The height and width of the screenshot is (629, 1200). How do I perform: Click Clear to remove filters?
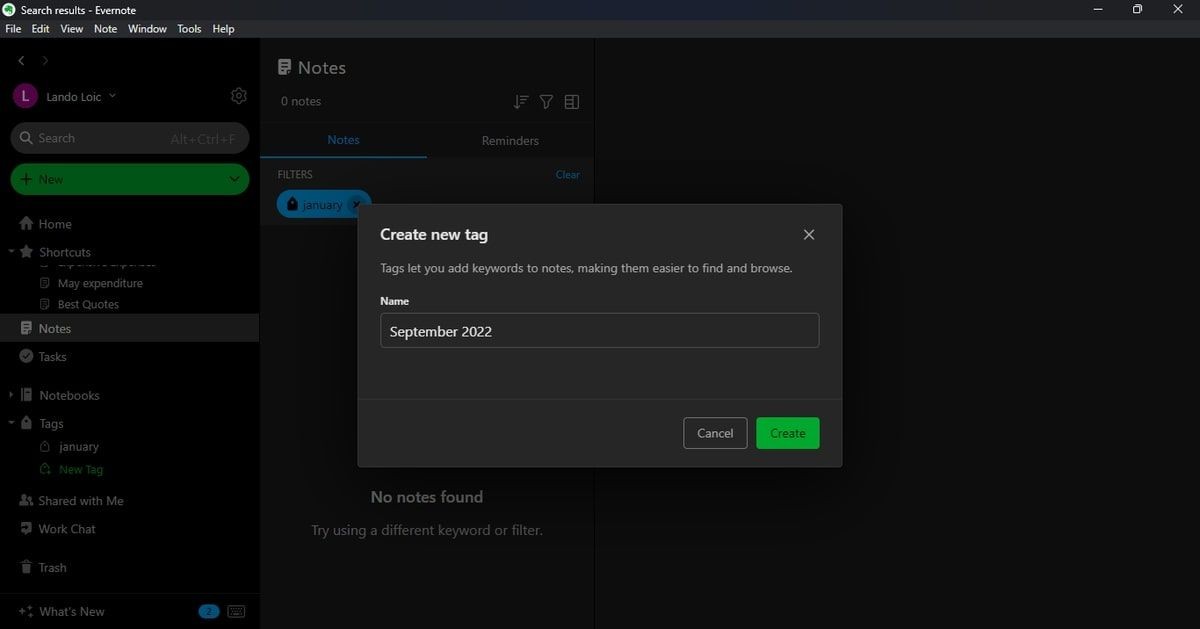(567, 174)
